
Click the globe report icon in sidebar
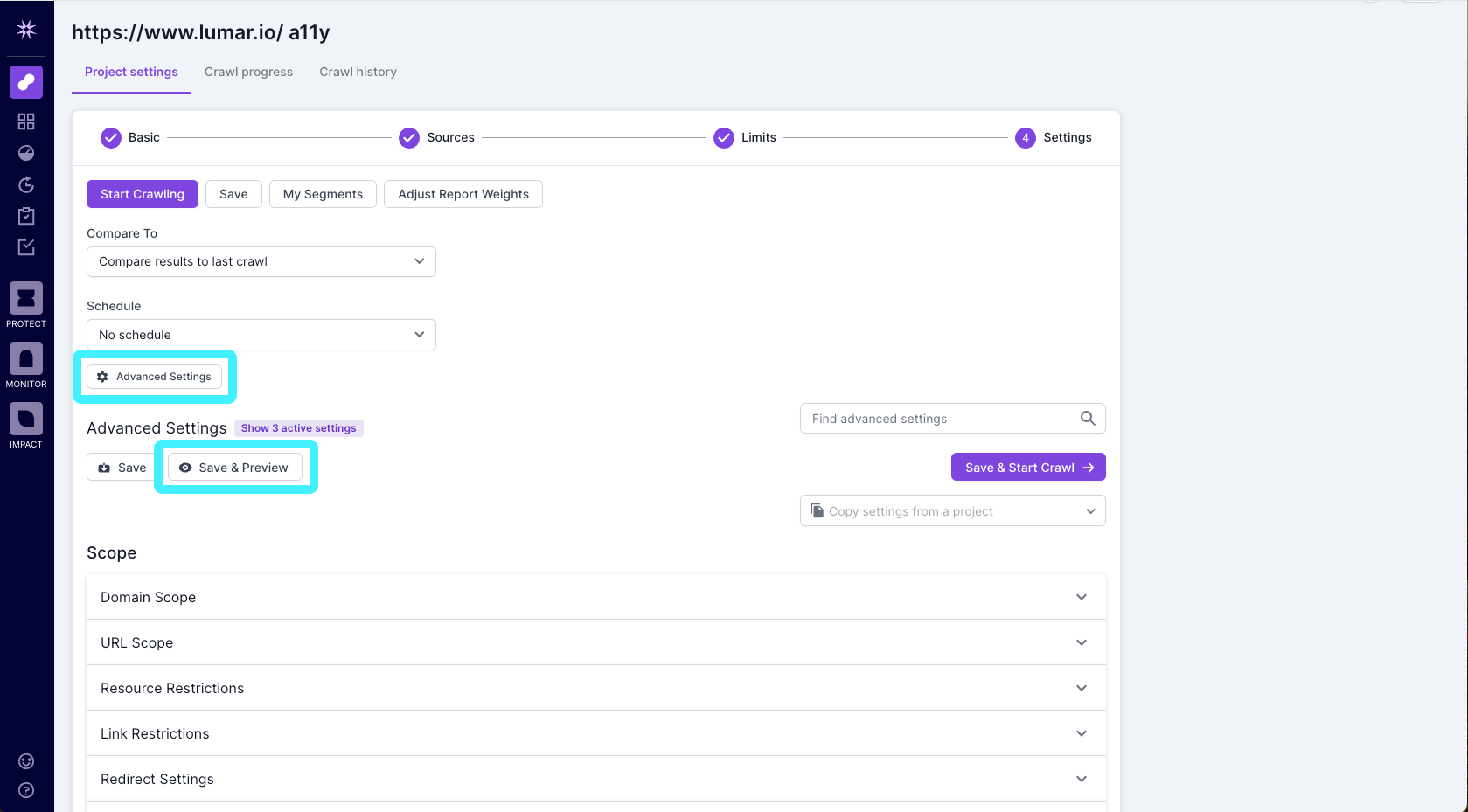pyautogui.click(x=25, y=153)
